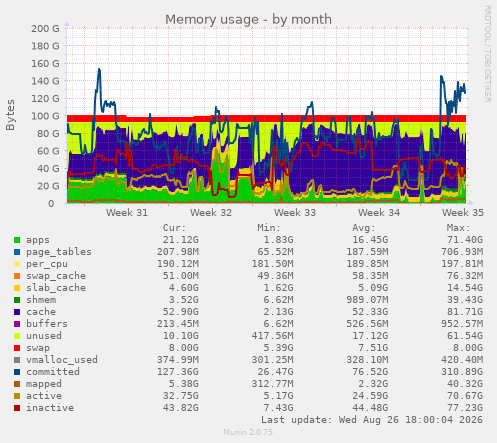Click the brown mapped legend swatch

17,384
